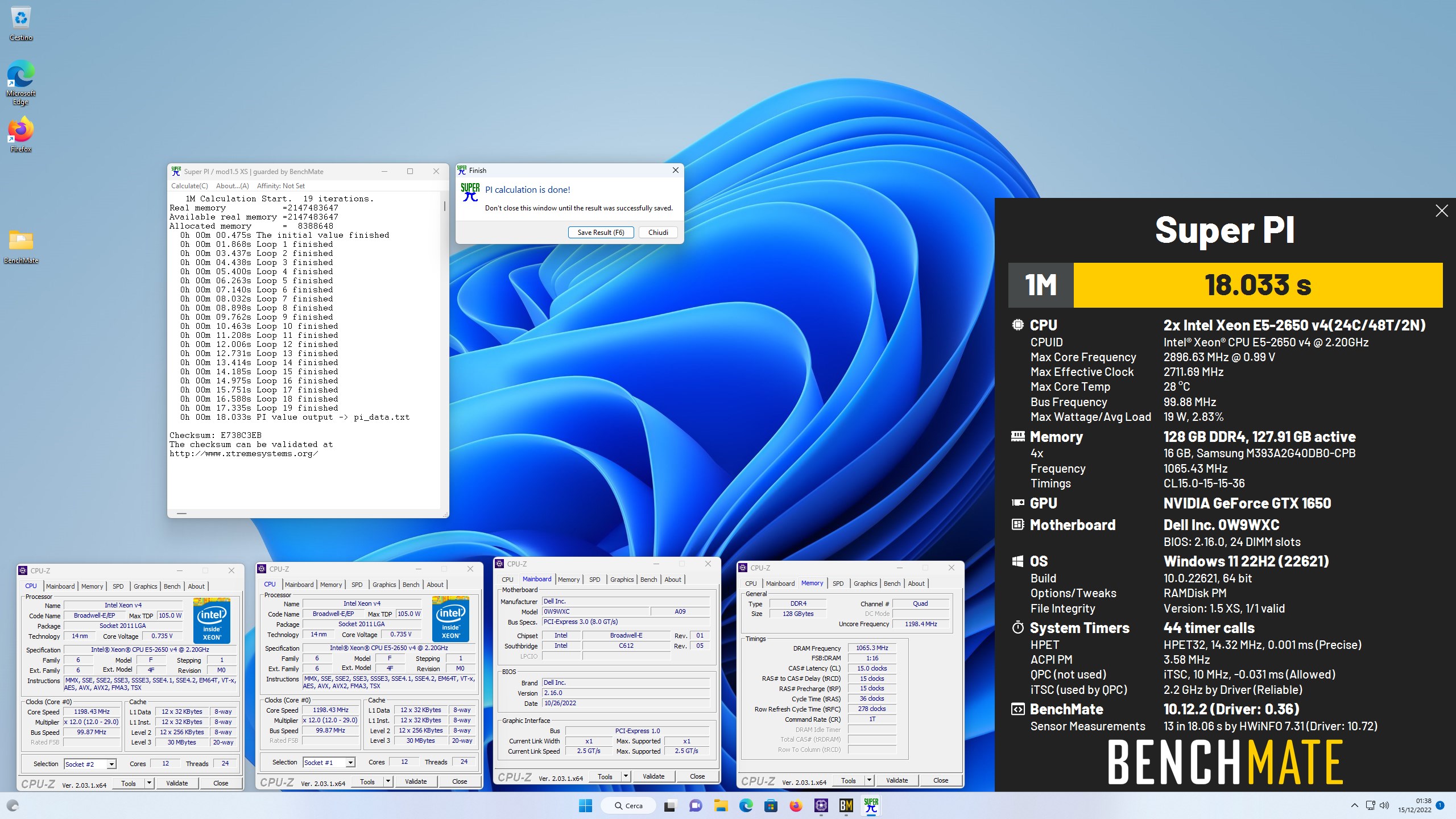This screenshot has width=1456, height=819.
Task: Close the BenchMate Super PI result panel
Action: tap(1441, 211)
